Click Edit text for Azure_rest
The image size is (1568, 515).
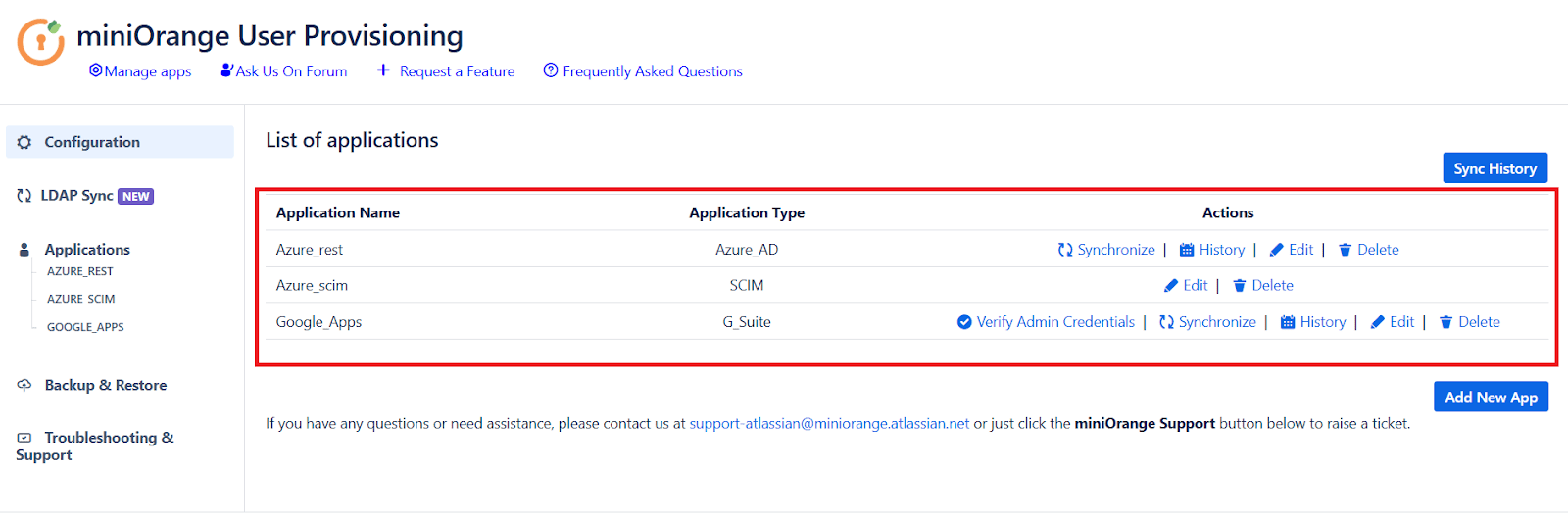click(x=1301, y=250)
